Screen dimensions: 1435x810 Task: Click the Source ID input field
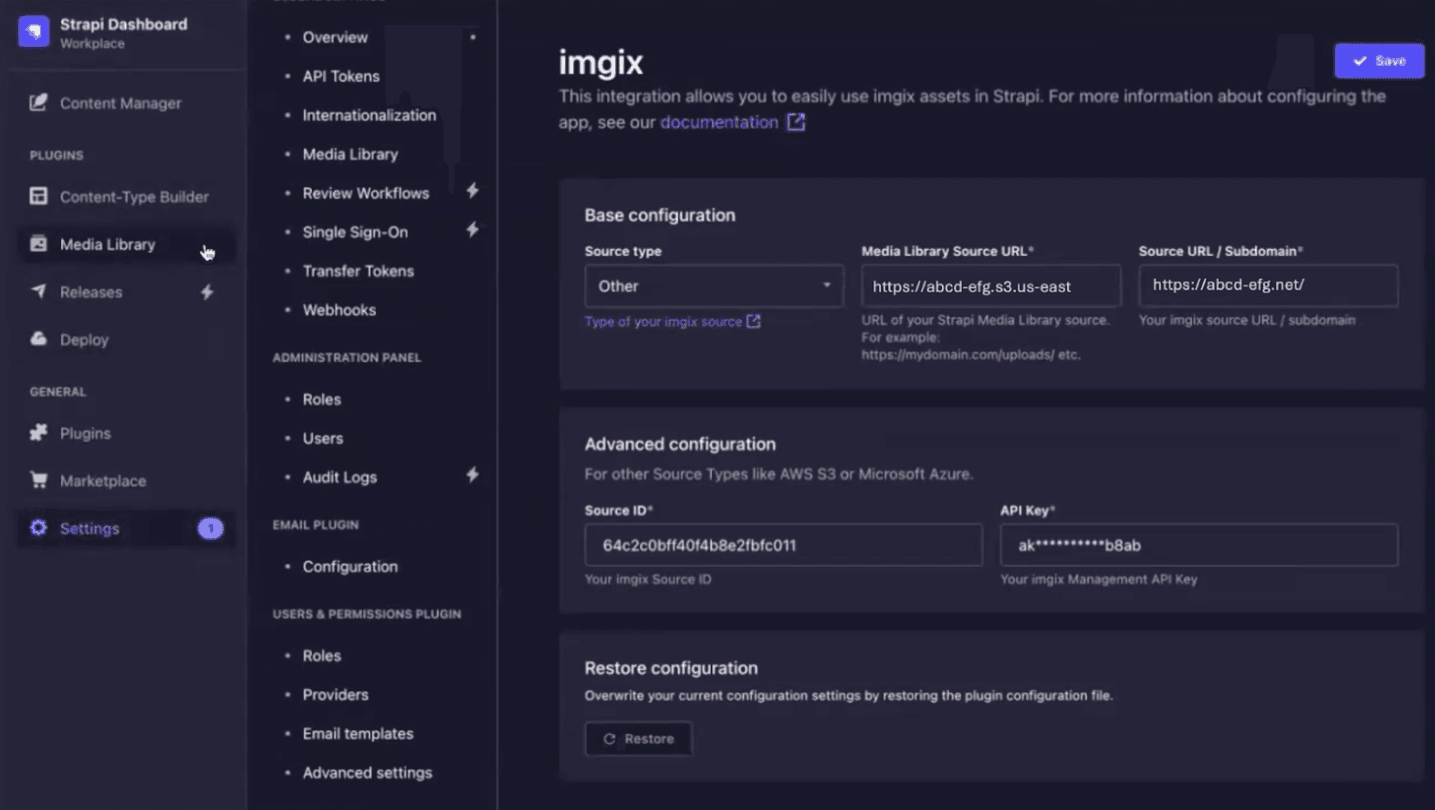[784, 545]
